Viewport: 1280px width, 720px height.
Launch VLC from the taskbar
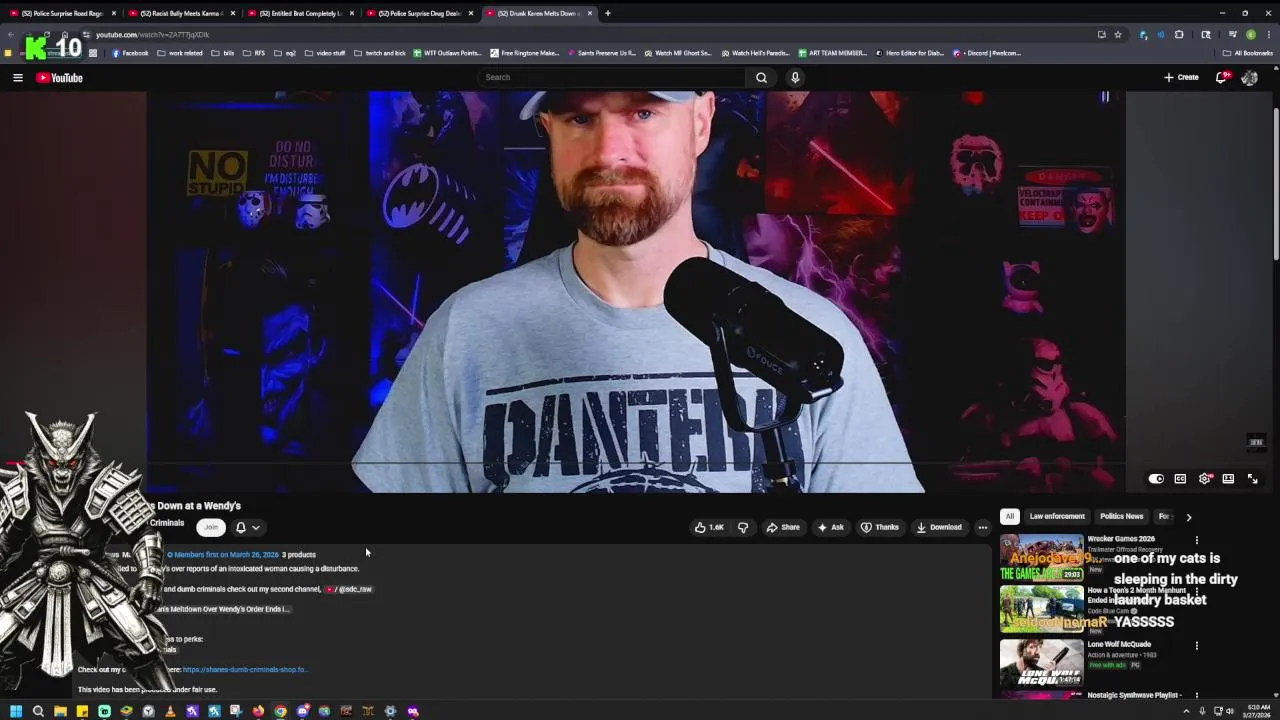tap(170, 711)
